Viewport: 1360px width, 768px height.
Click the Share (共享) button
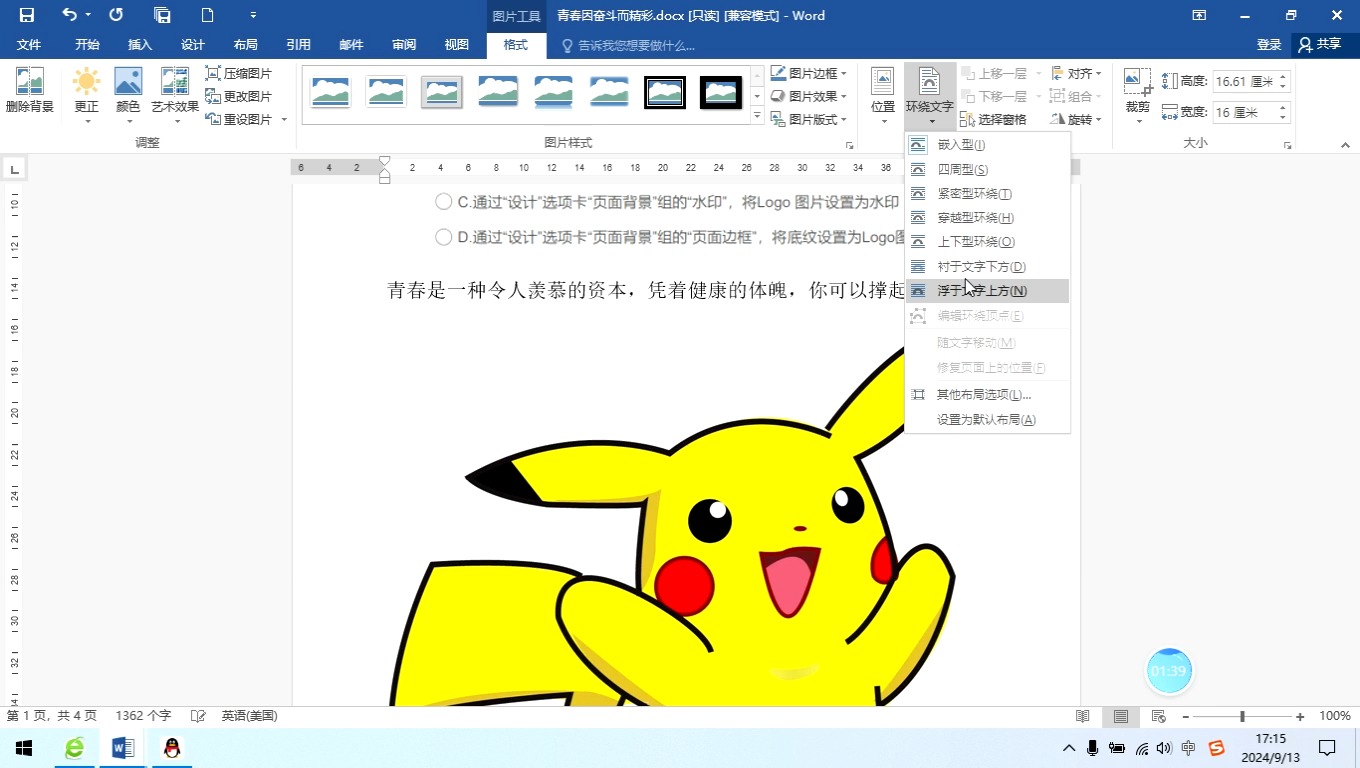[x=1320, y=45]
